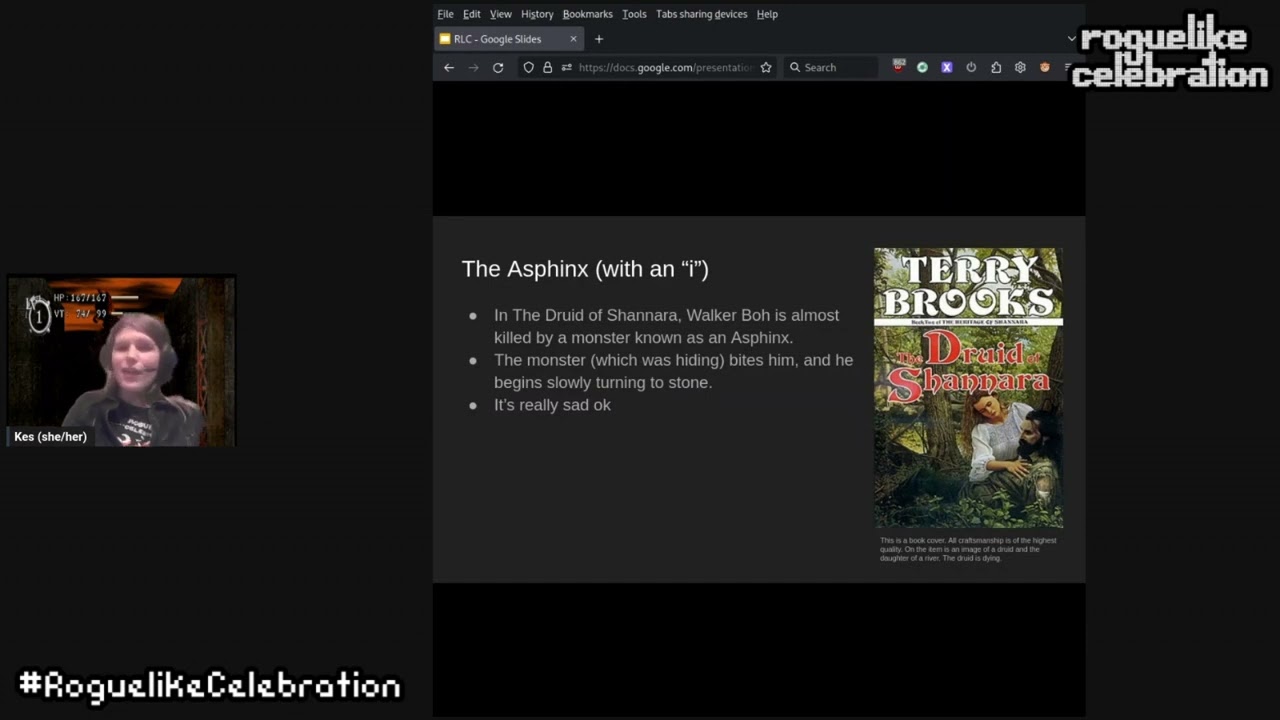Image resolution: width=1280 pixels, height=720 pixels.
Task: Reload the current page
Action: 498,67
